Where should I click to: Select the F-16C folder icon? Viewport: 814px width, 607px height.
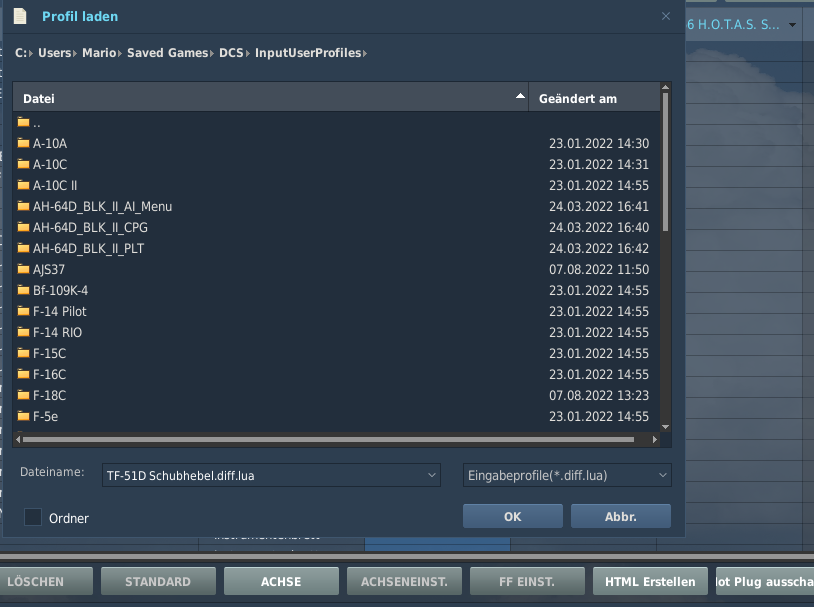(23, 374)
